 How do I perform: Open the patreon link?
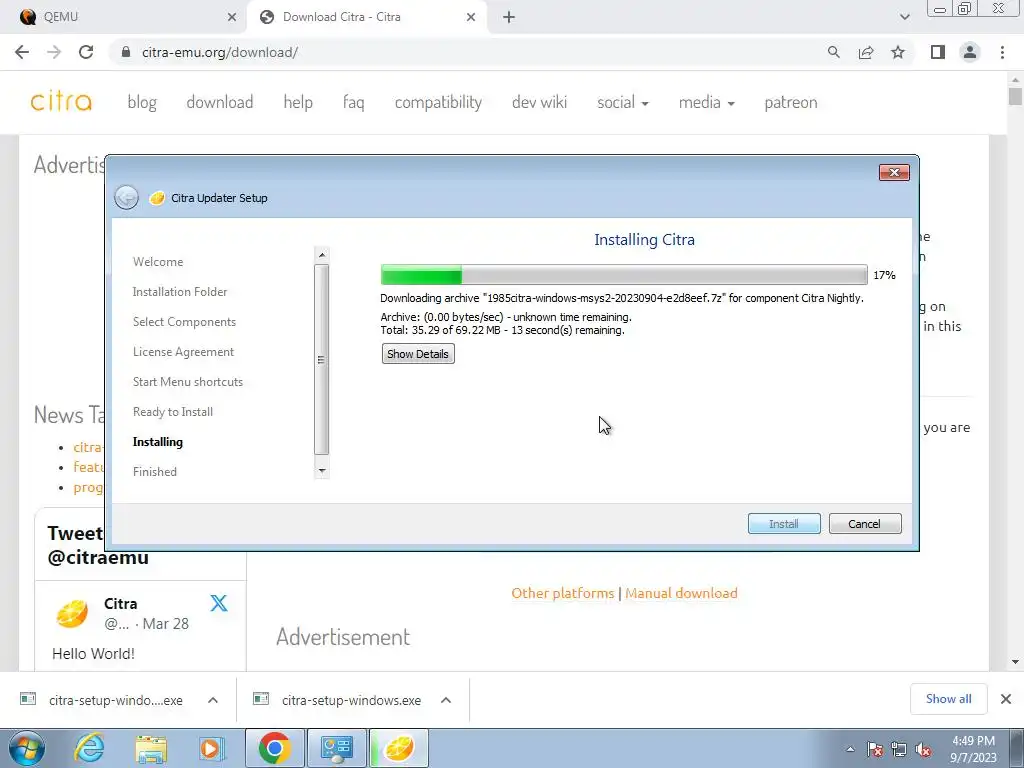tap(791, 103)
